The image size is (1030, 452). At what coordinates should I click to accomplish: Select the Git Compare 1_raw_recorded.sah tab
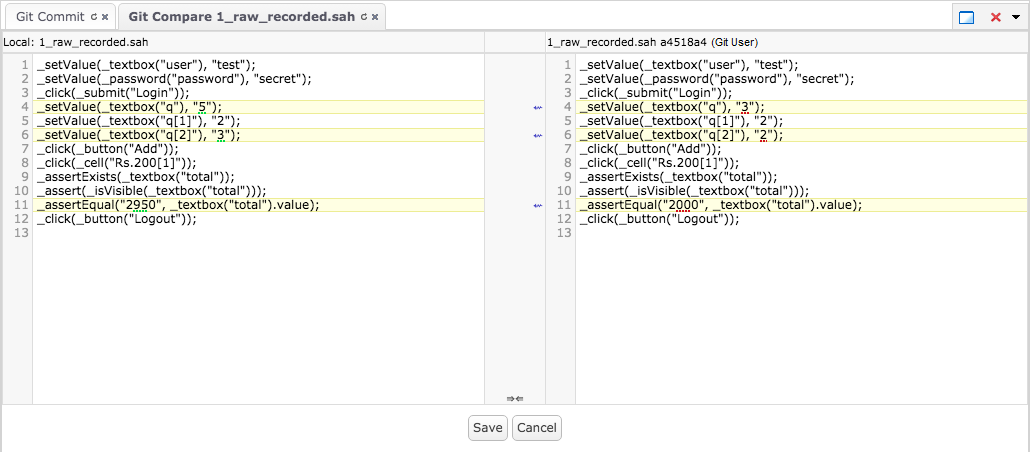pyautogui.click(x=241, y=17)
